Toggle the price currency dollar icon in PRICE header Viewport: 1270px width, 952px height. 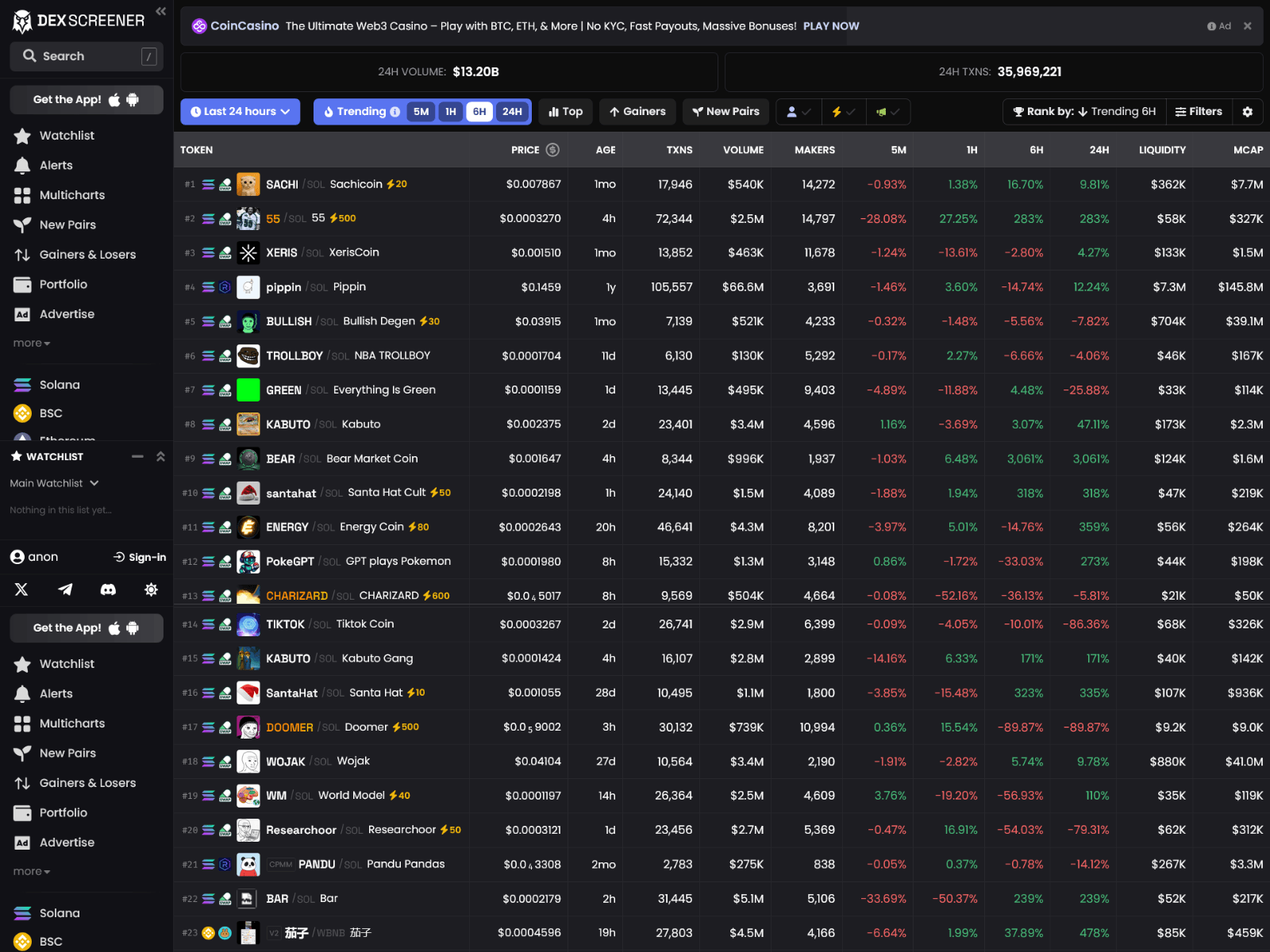(x=553, y=150)
